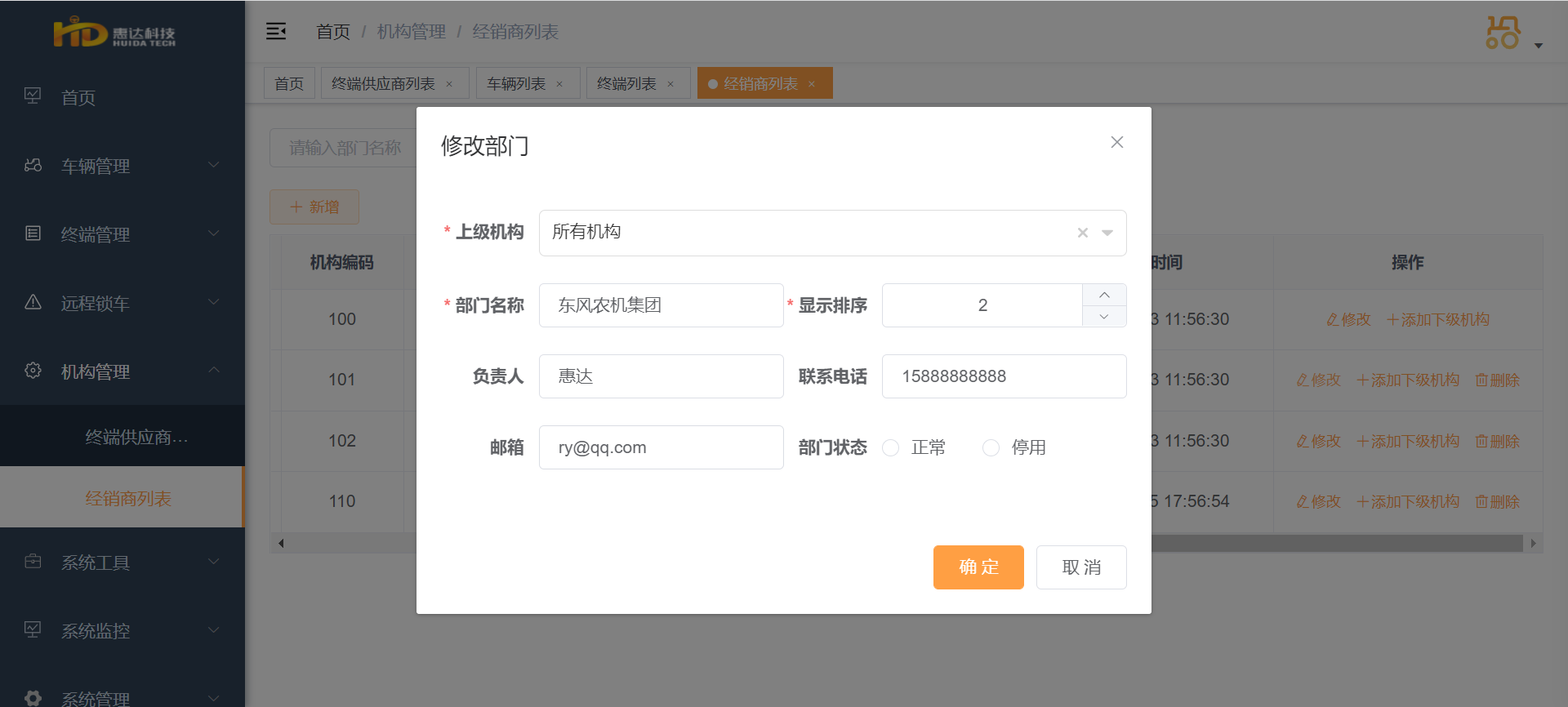Image resolution: width=1568 pixels, height=707 pixels.
Task: Click the table scrollbar right arrow
Action: 1533,543
